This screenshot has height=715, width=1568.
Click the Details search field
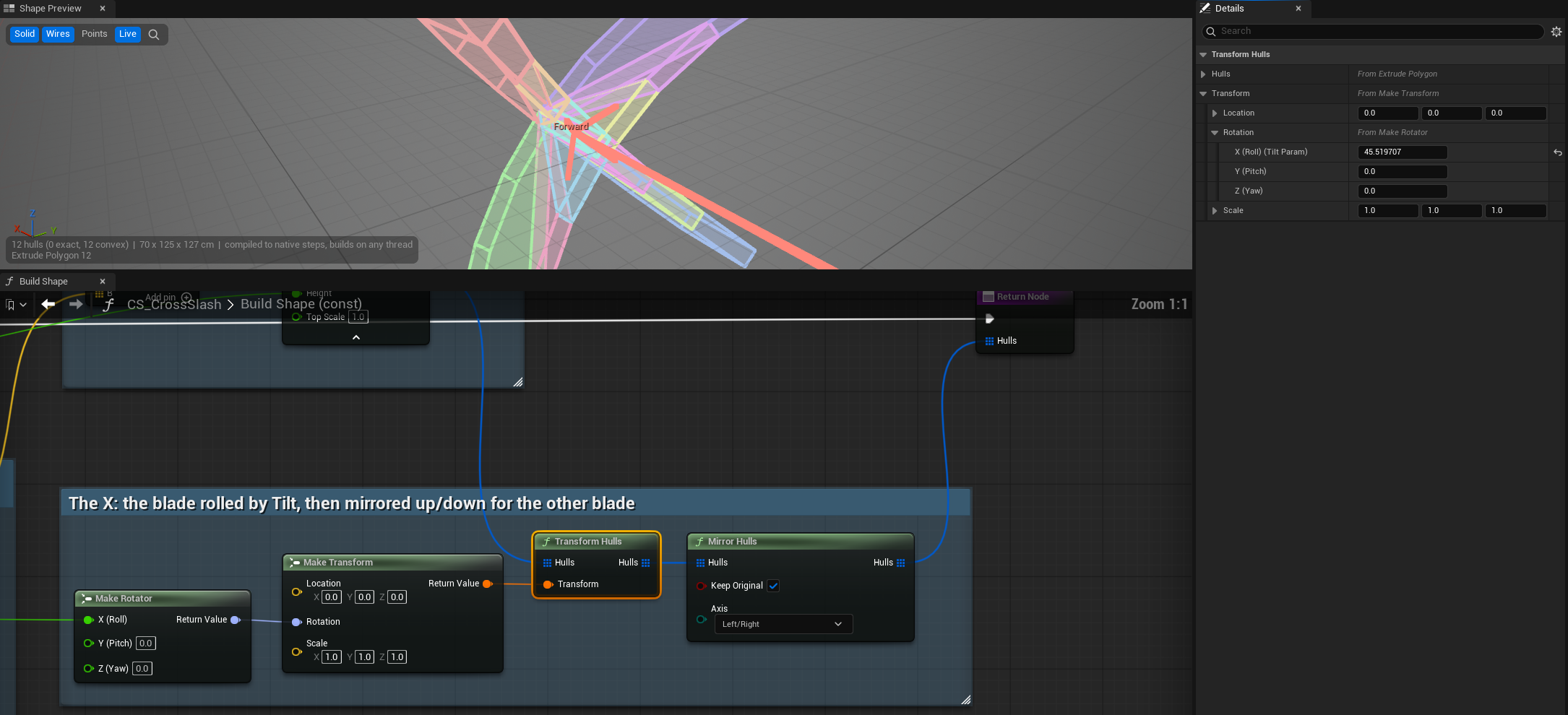[x=1372, y=32]
